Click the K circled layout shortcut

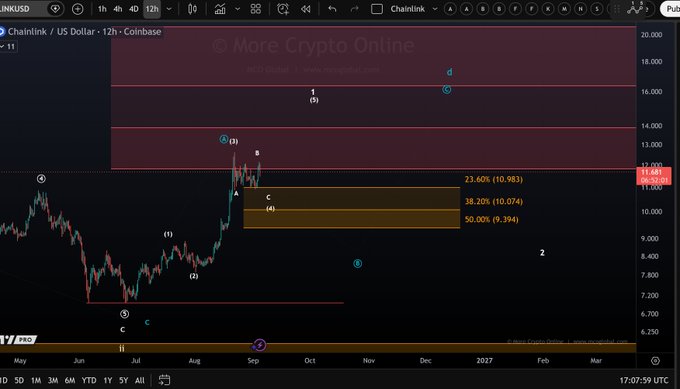coord(548,9)
